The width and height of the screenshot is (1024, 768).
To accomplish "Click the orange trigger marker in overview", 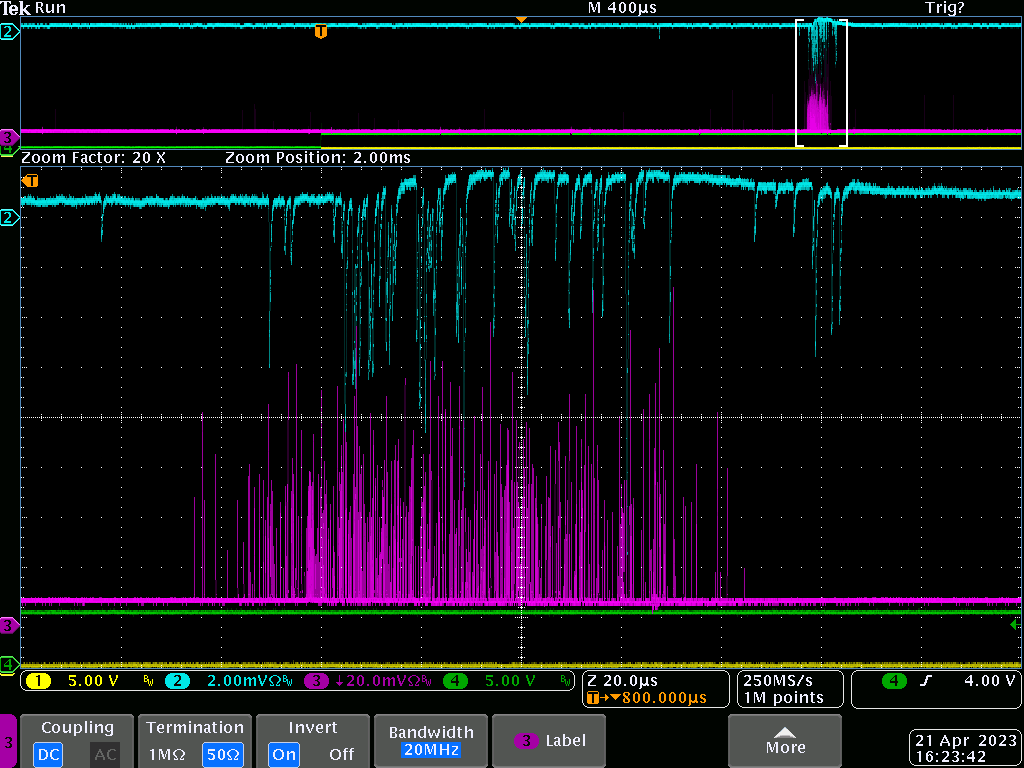I will (x=320, y=32).
